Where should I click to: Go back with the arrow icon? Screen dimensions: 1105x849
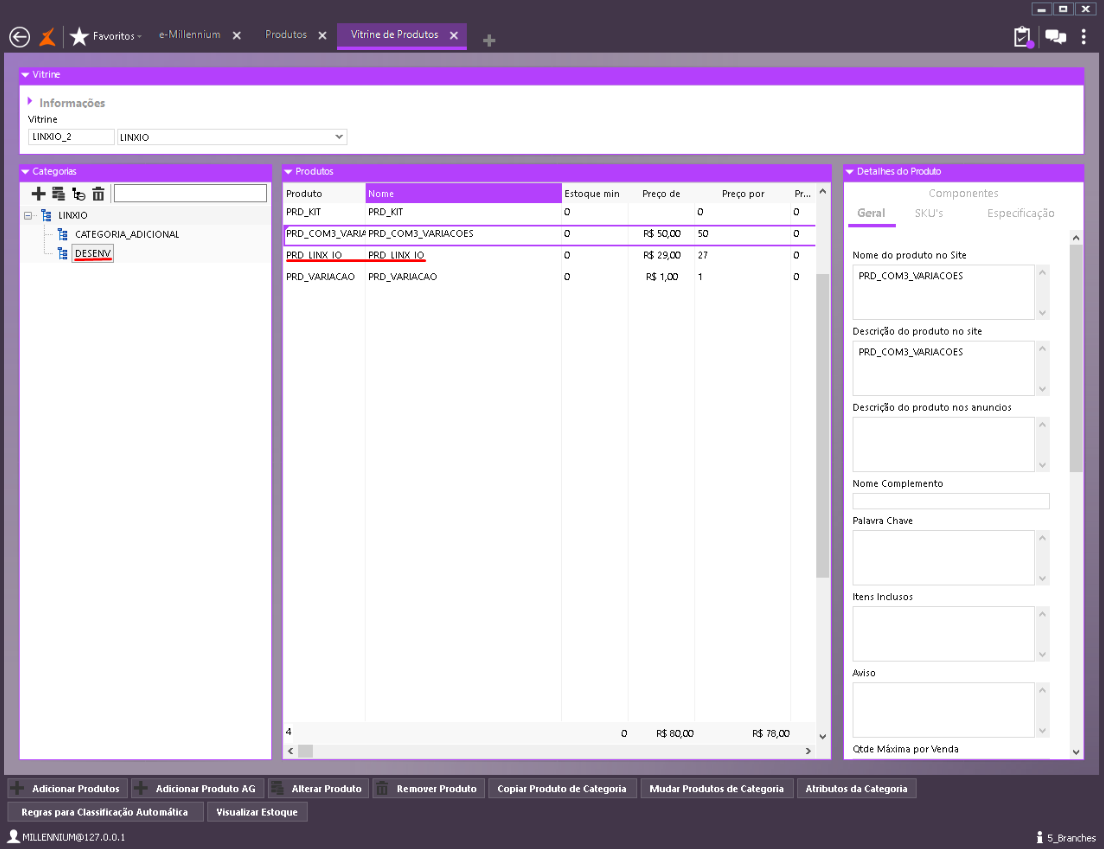pos(19,37)
